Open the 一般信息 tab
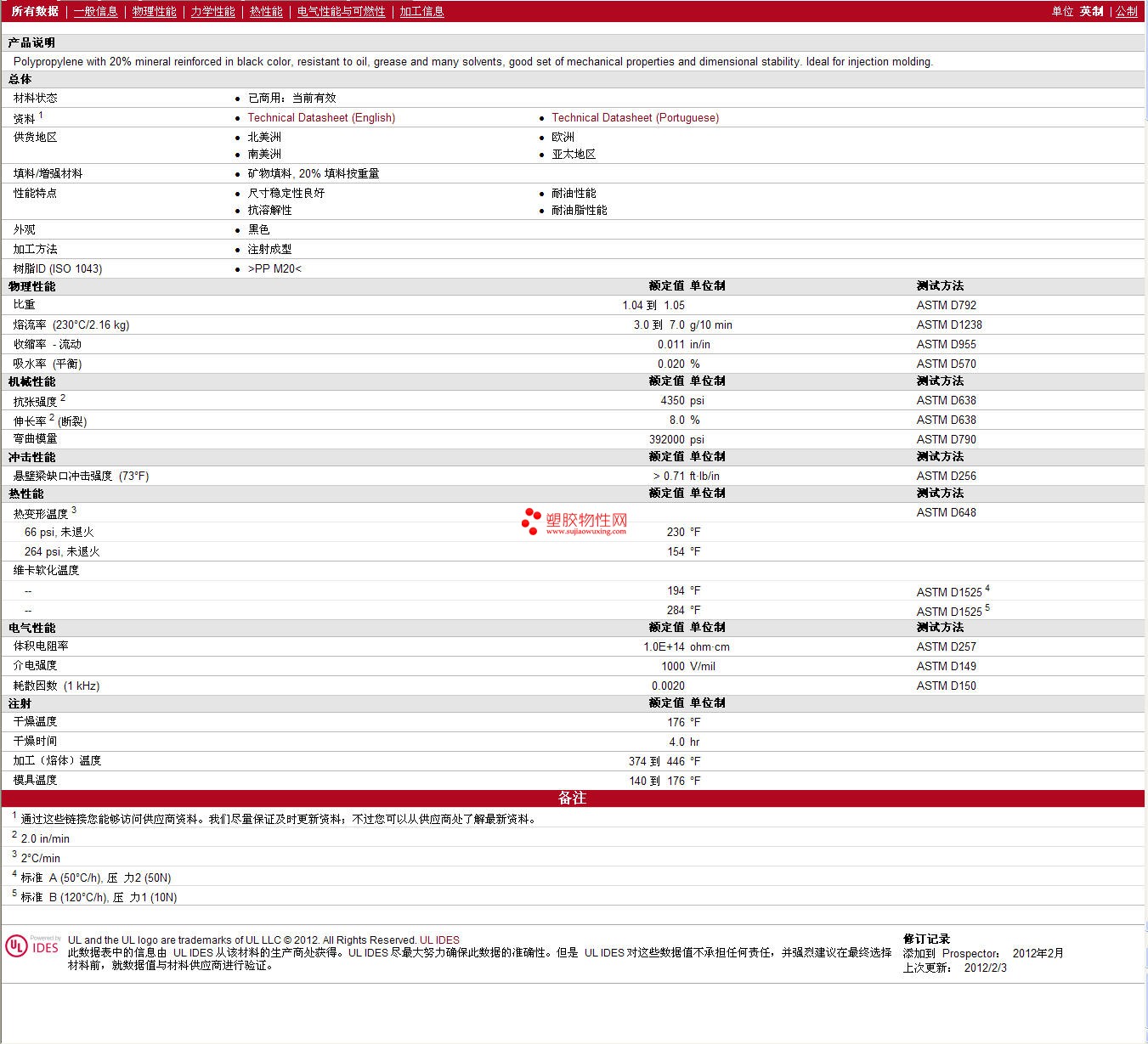 pos(95,11)
